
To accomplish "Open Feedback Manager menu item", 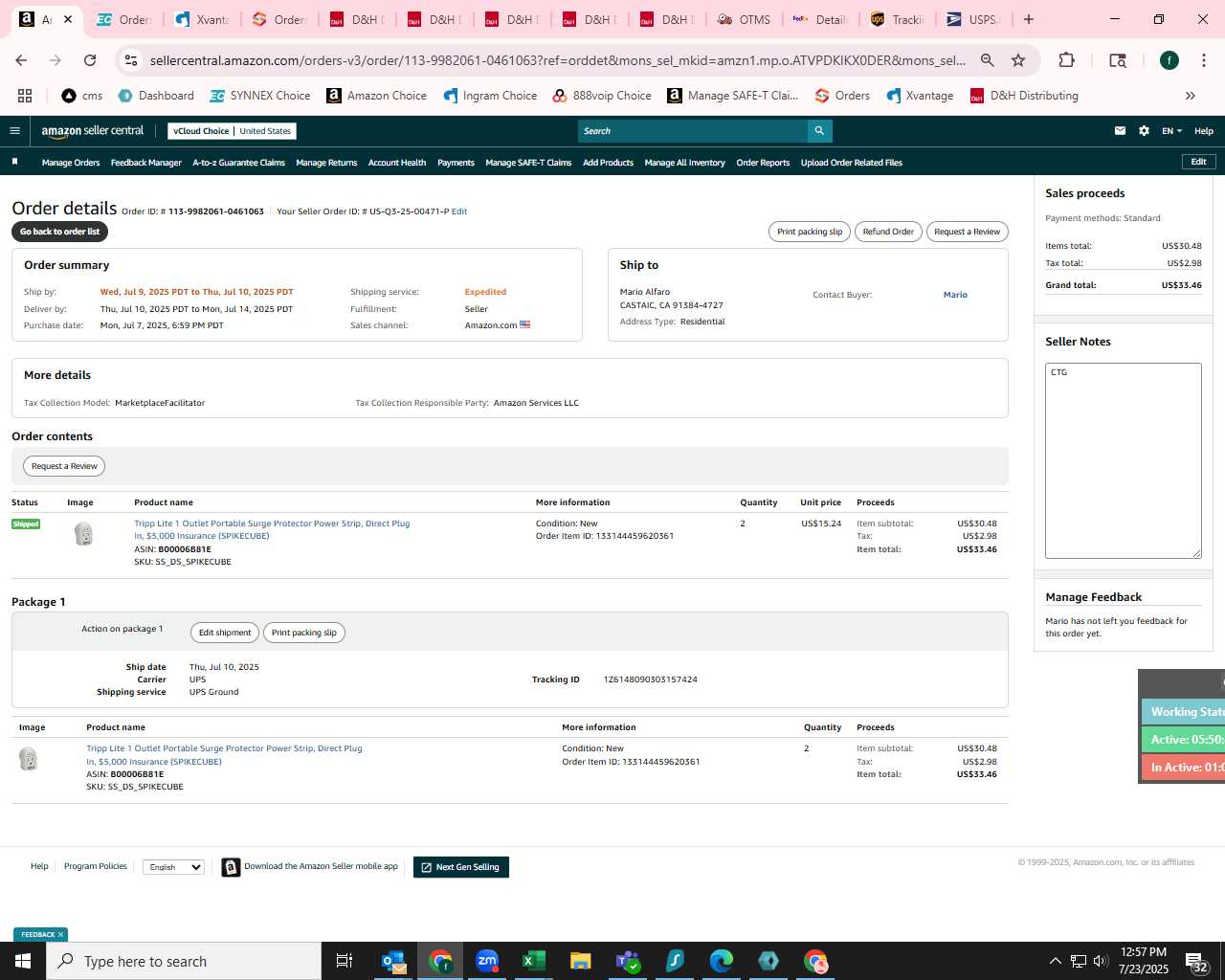I will coord(146,163).
